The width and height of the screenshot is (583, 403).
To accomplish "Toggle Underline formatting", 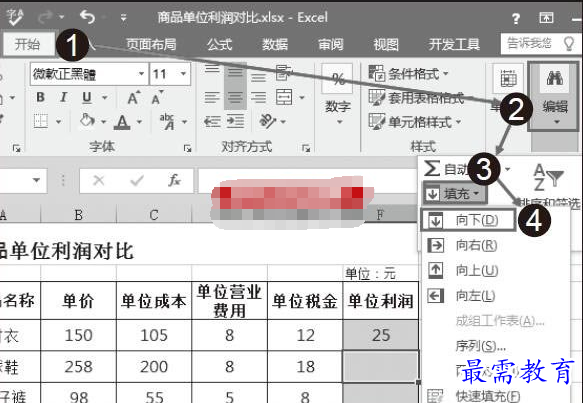I will 87,97.
